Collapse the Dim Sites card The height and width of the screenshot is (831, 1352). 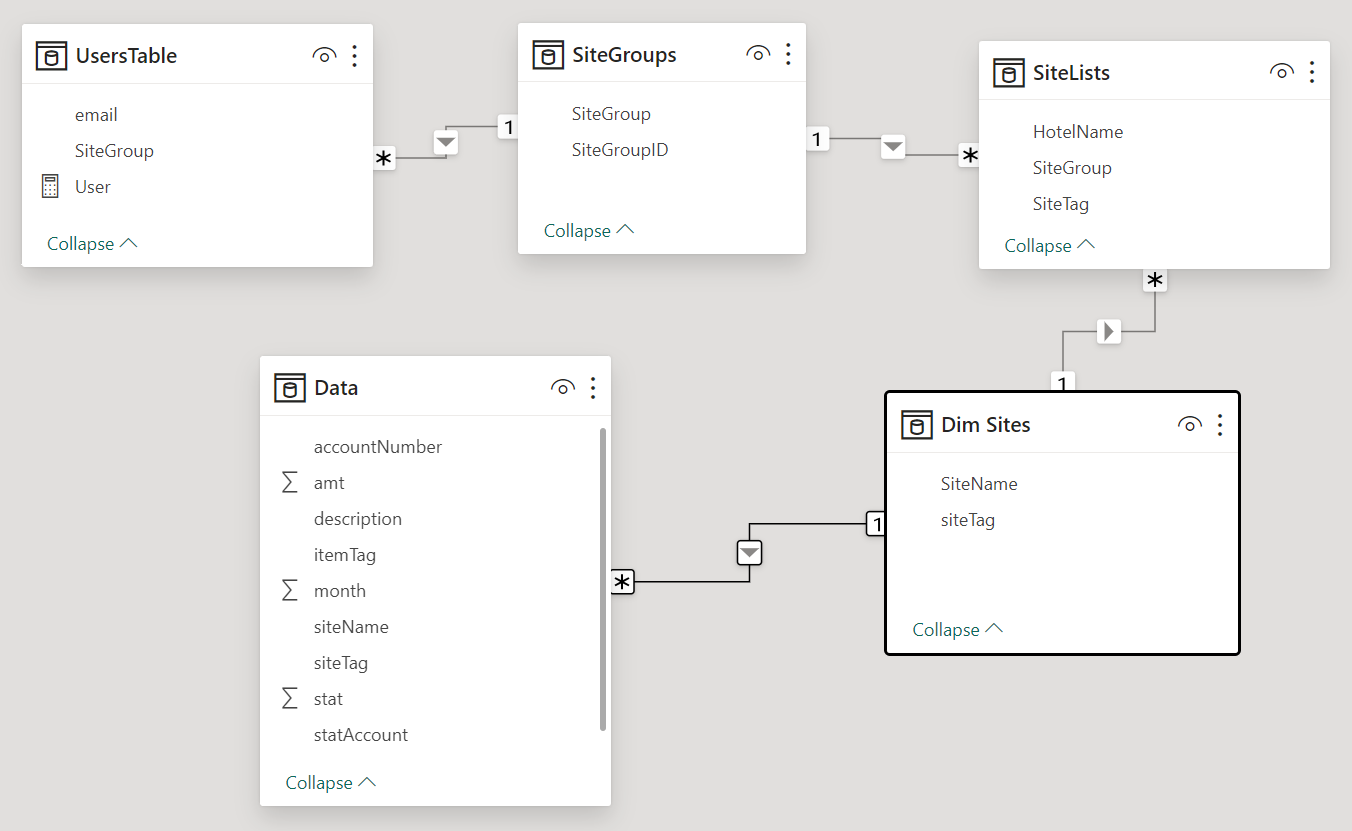[x=958, y=630]
